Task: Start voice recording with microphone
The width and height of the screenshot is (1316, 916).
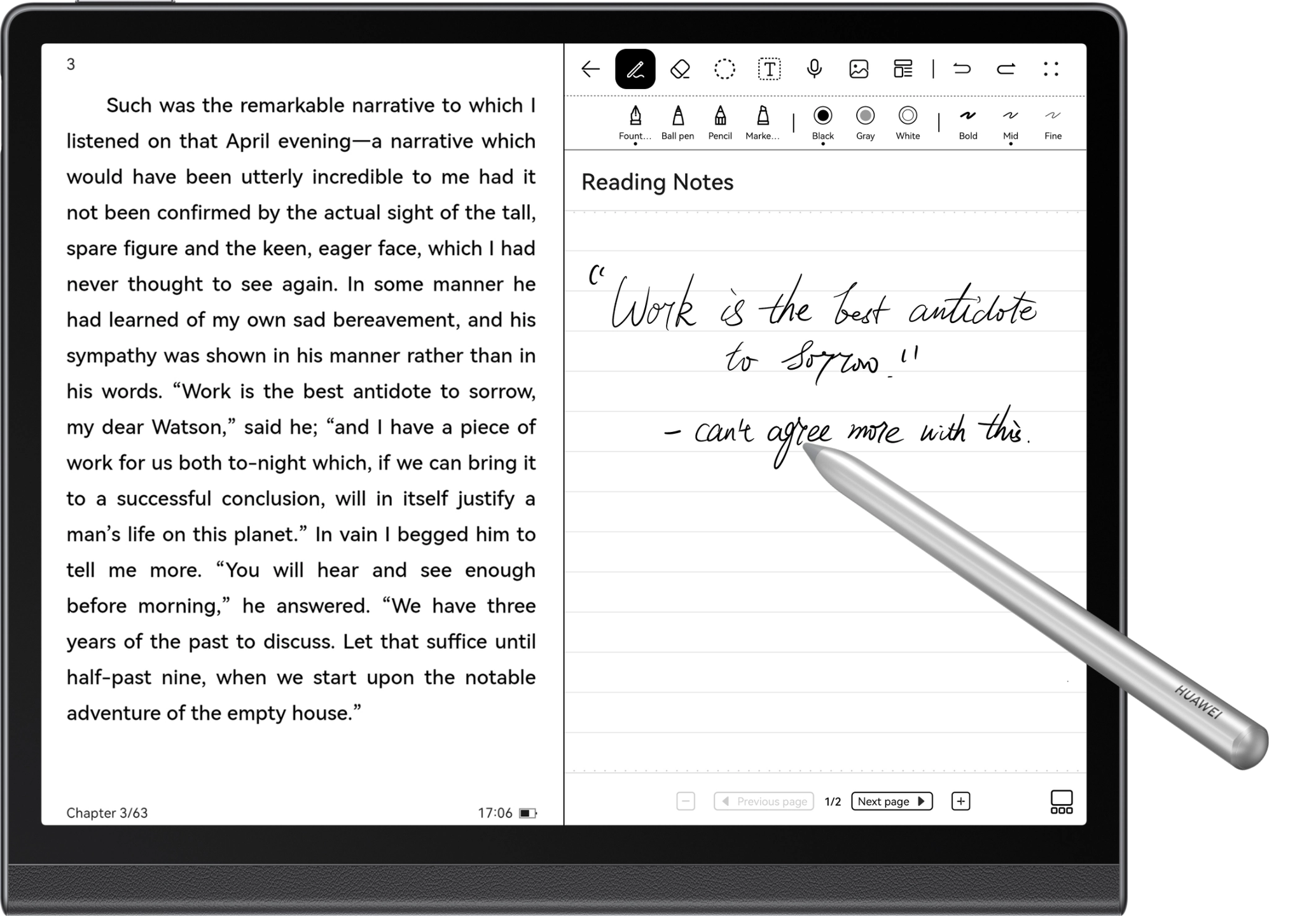Action: click(814, 69)
